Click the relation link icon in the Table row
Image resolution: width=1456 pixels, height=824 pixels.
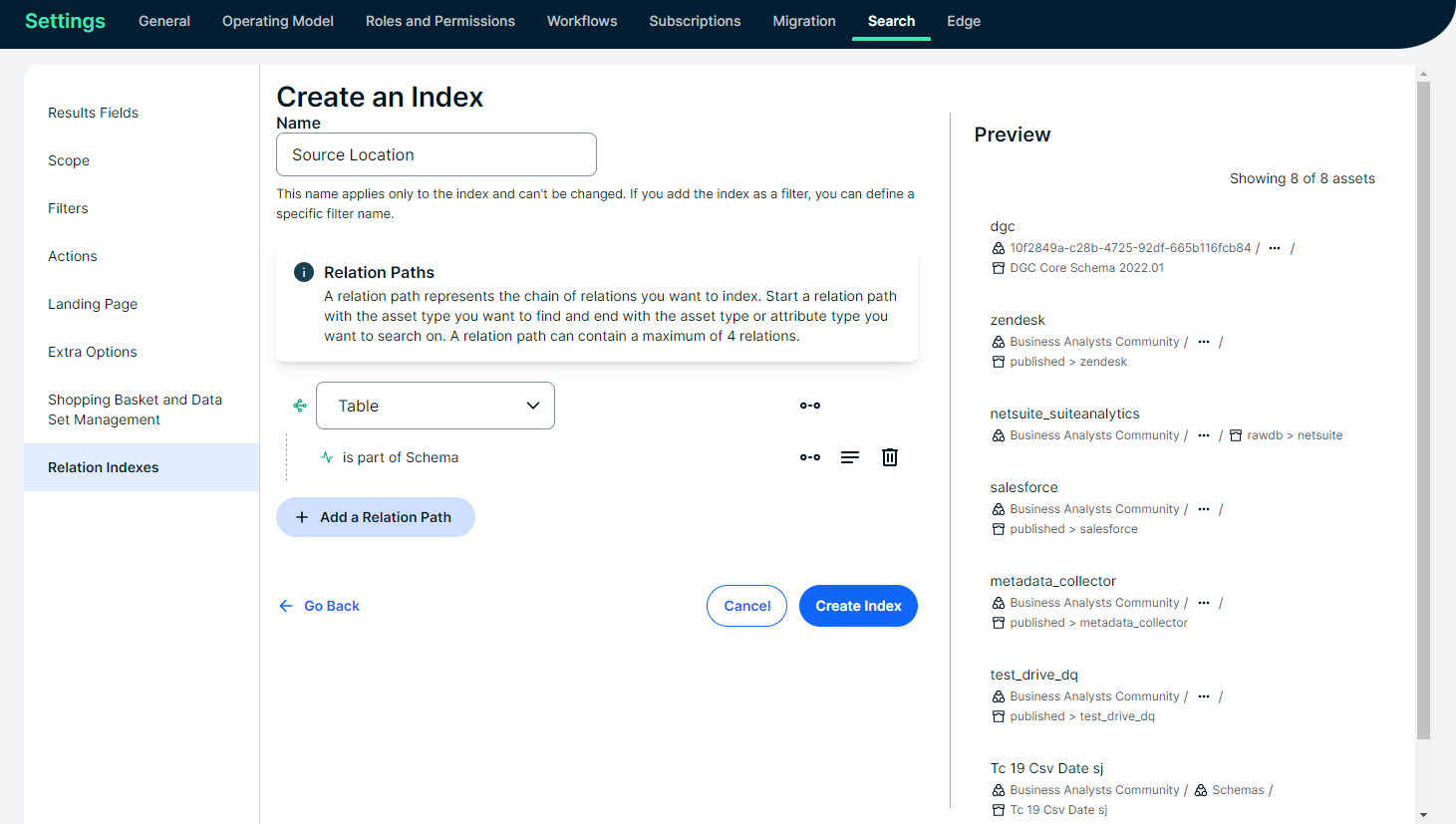pyautogui.click(x=810, y=406)
